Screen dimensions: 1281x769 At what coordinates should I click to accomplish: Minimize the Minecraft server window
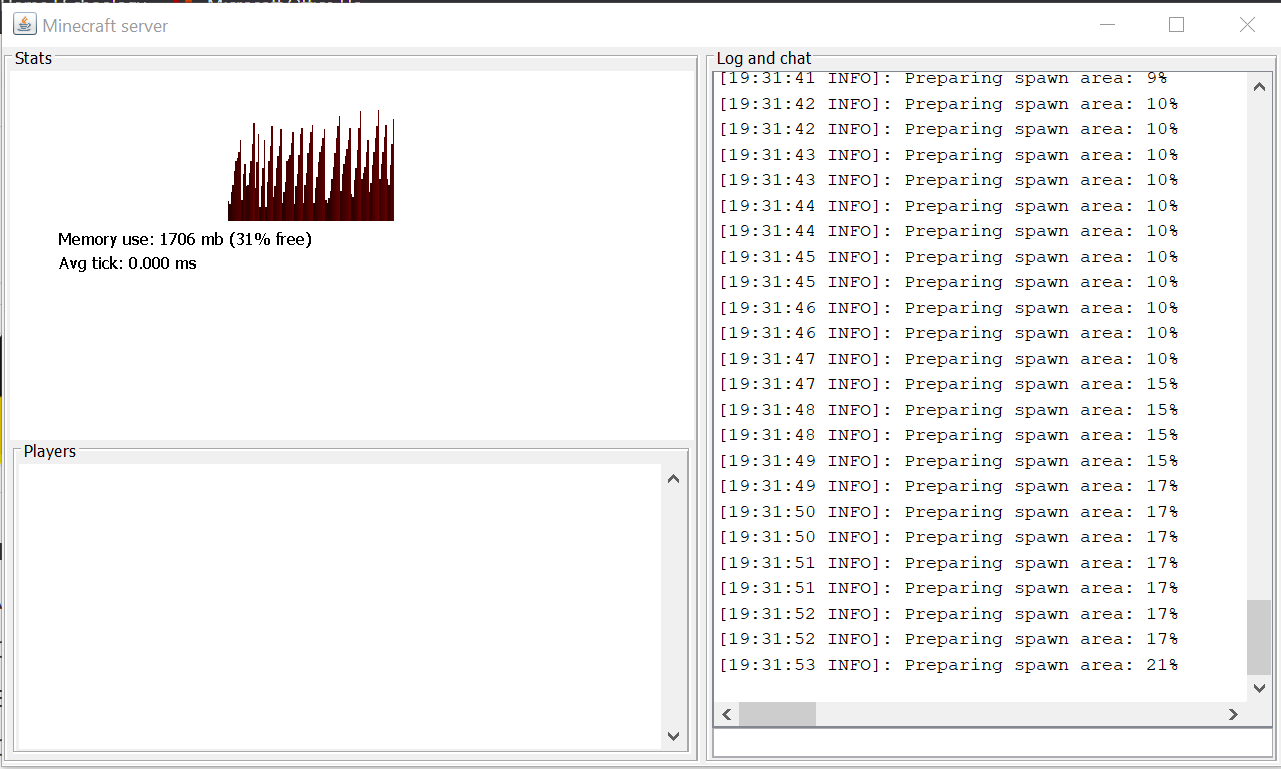pyautogui.click(x=1106, y=25)
